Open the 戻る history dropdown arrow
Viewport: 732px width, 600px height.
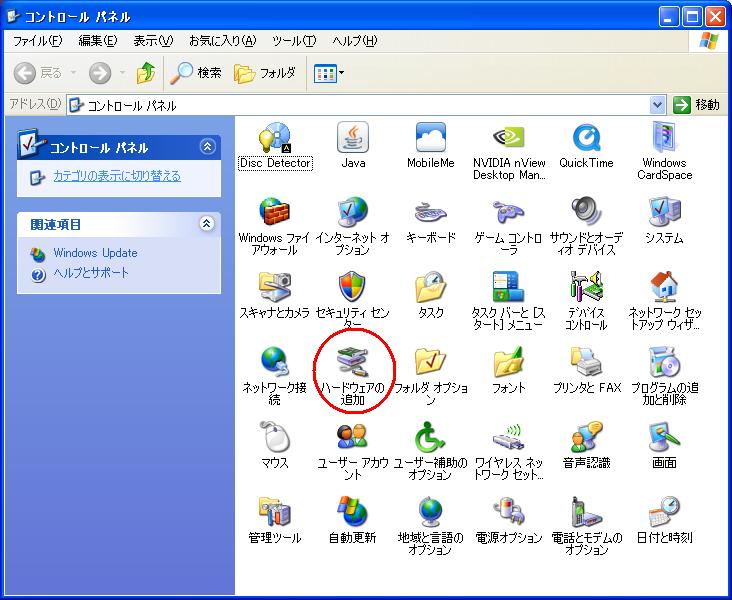[73, 73]
